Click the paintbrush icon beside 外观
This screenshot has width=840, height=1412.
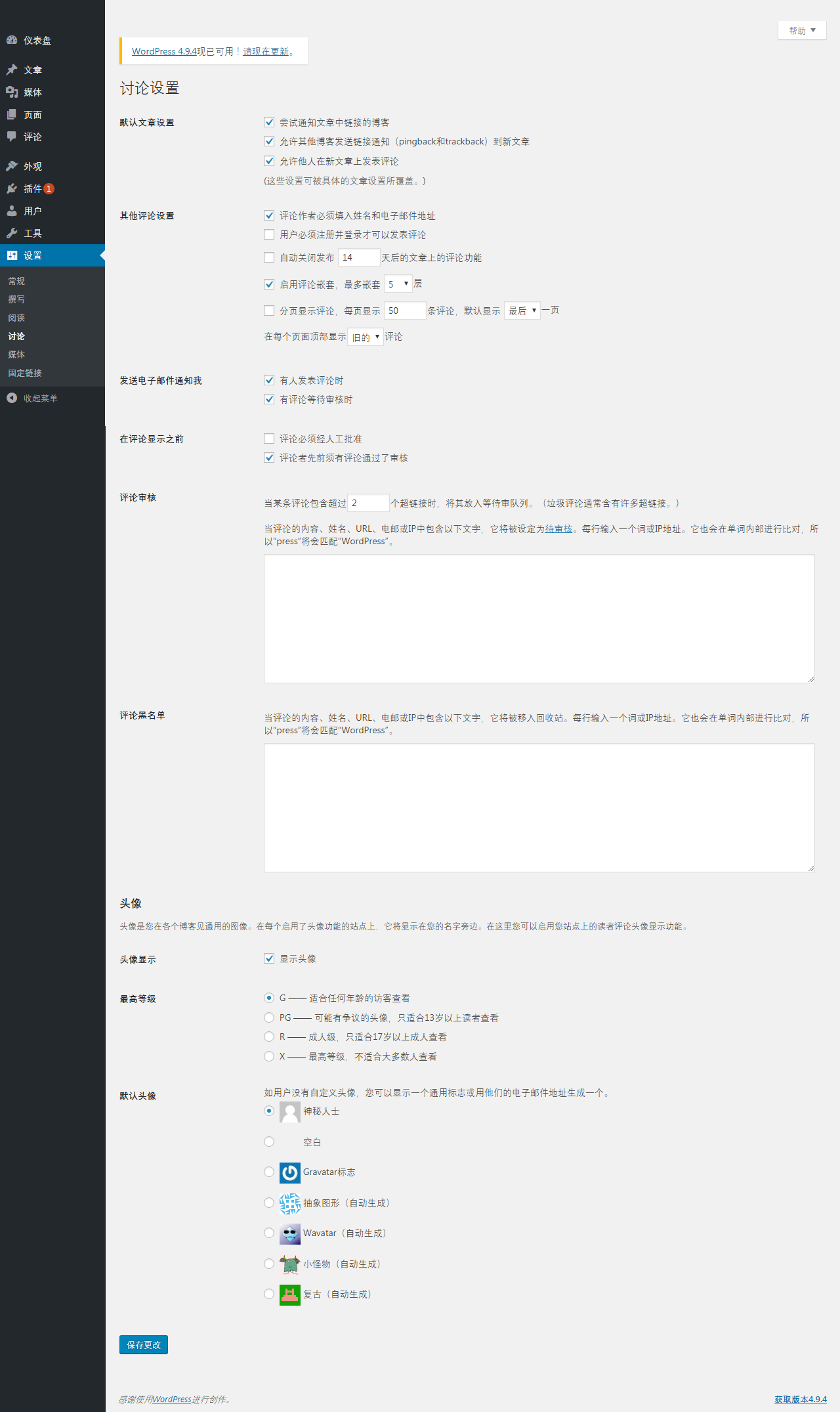coord(12,166)
